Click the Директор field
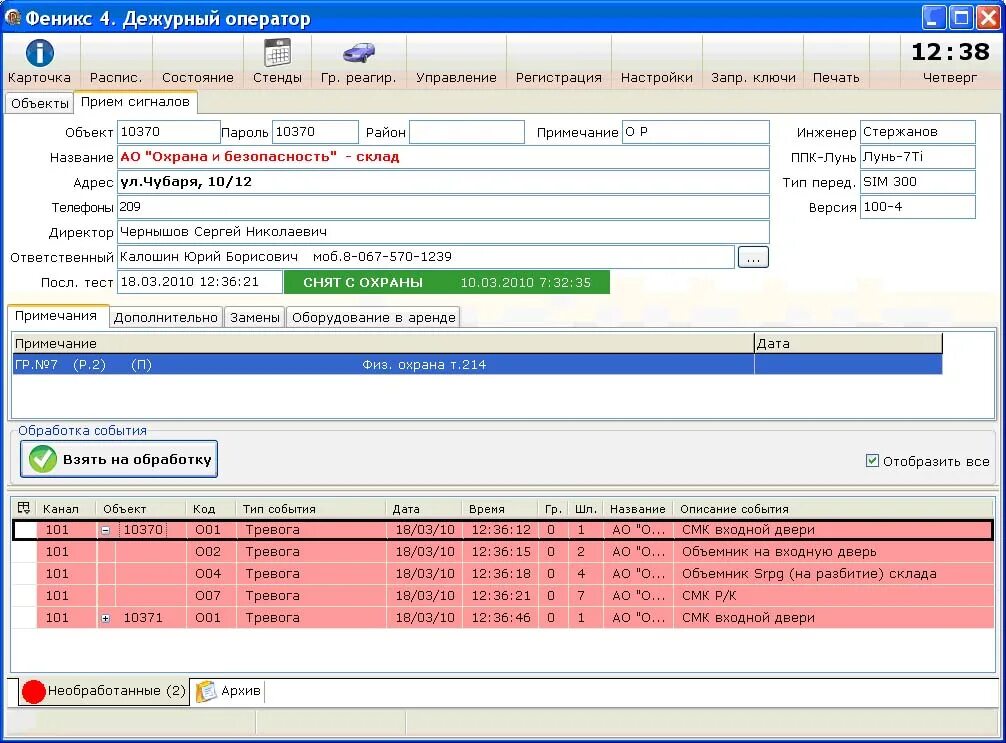The width and height of the screenshot is (1006, 743). pos(443,232)
